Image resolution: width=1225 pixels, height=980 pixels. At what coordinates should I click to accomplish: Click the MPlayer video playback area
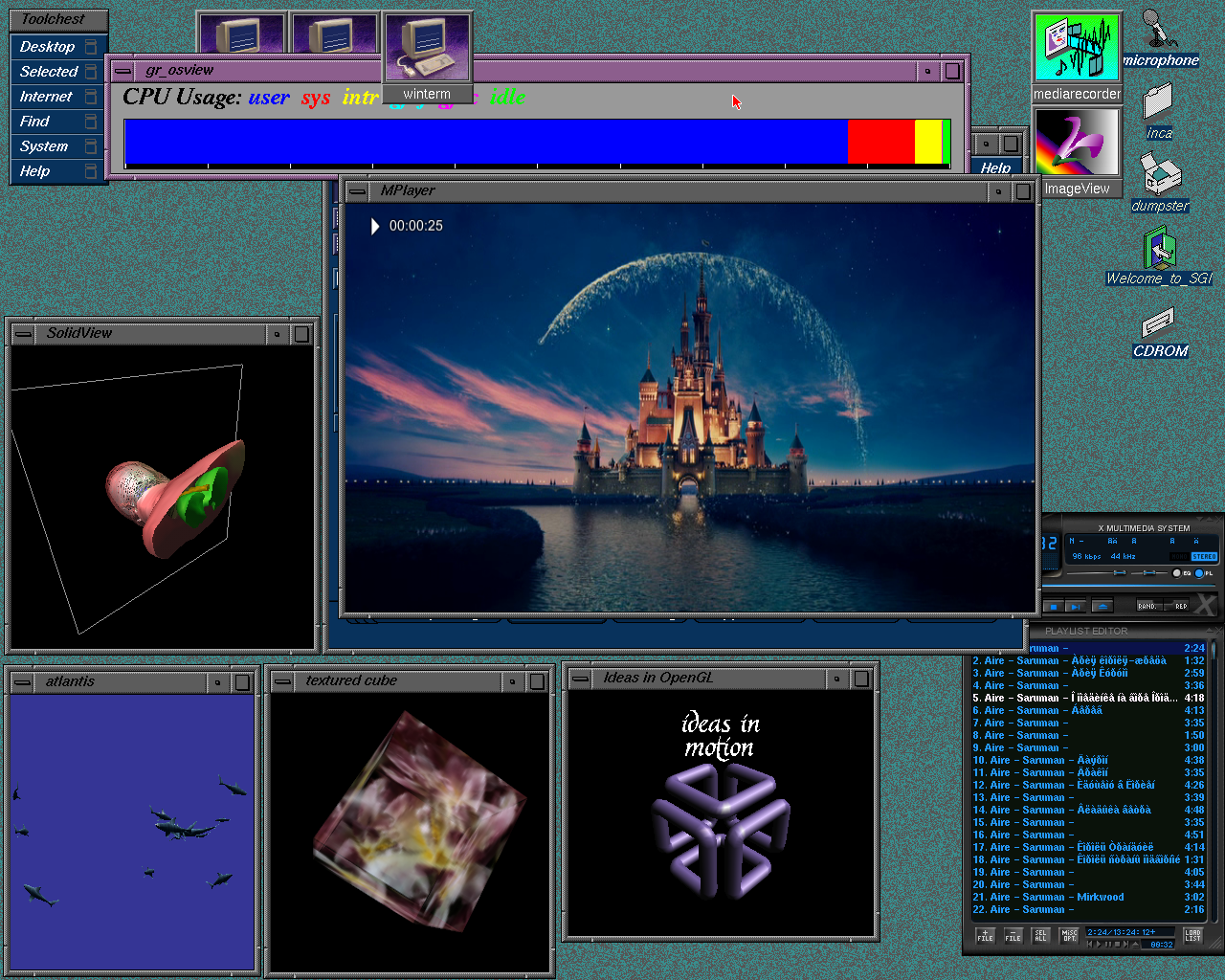point(690,407)
